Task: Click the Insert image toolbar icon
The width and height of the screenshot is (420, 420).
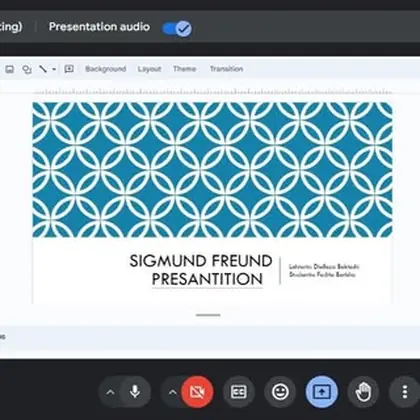Action: (10, 69)
